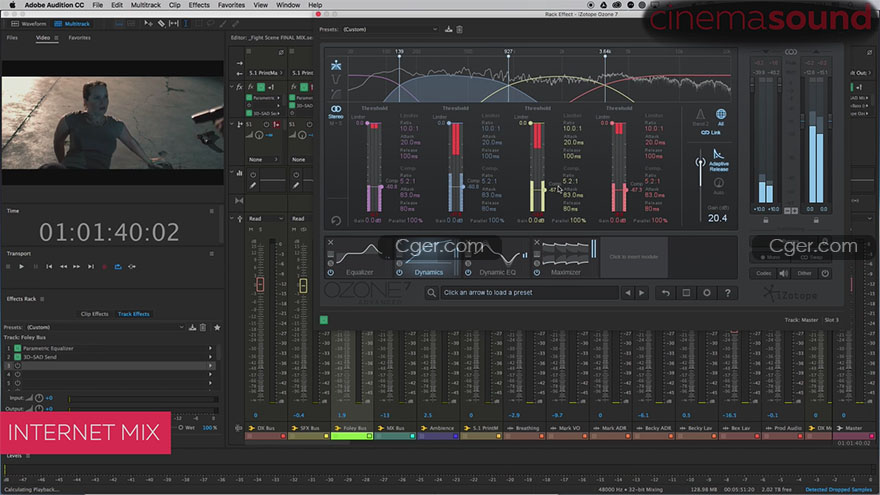Toggle power for 3D-SAD Send effect

[x=17, y=357]
